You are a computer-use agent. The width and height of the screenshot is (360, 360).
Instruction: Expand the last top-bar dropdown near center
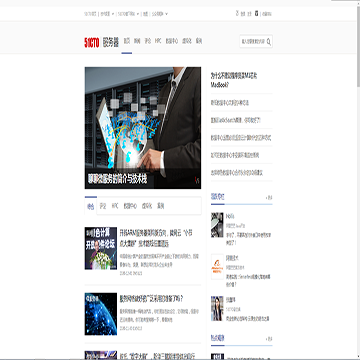(x=166, y=14)
